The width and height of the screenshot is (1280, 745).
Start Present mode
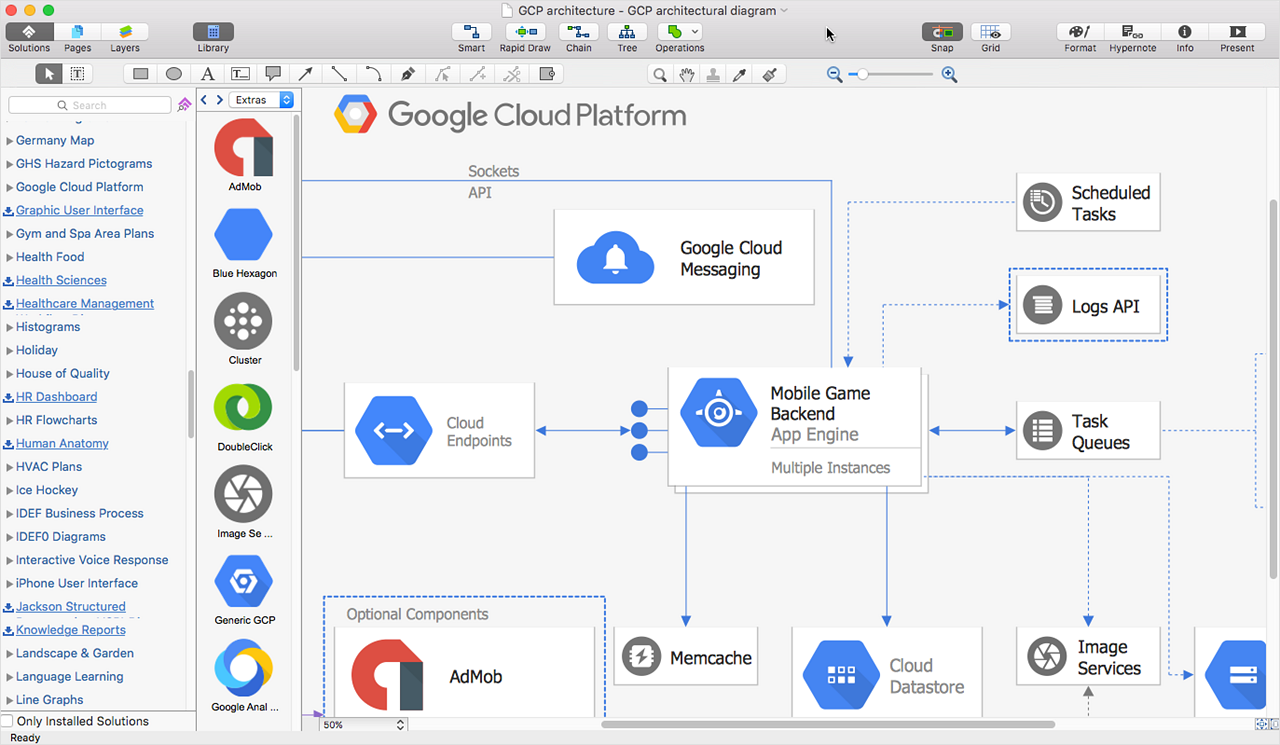coord(1237,32)
